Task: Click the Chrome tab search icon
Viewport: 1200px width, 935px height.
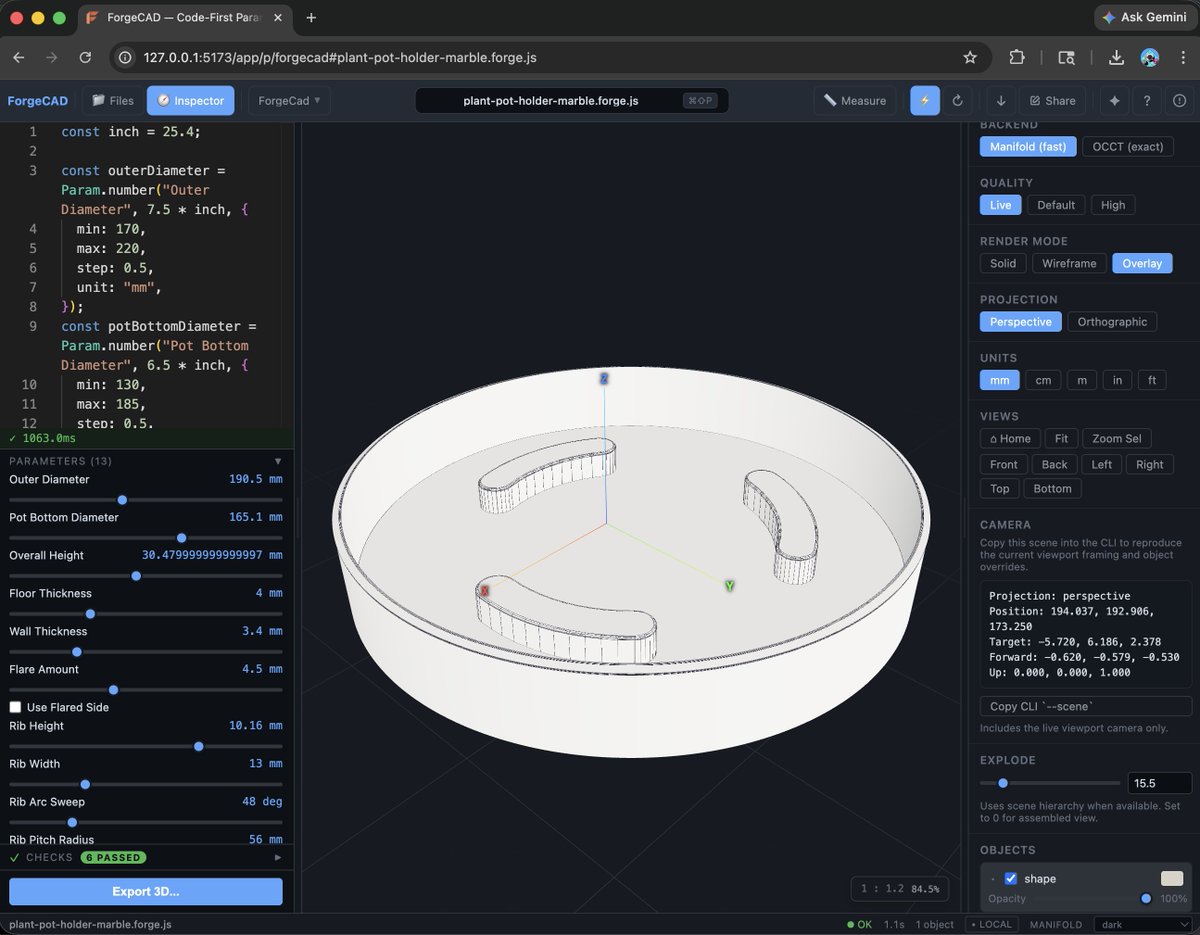Action: point(1067,58)
